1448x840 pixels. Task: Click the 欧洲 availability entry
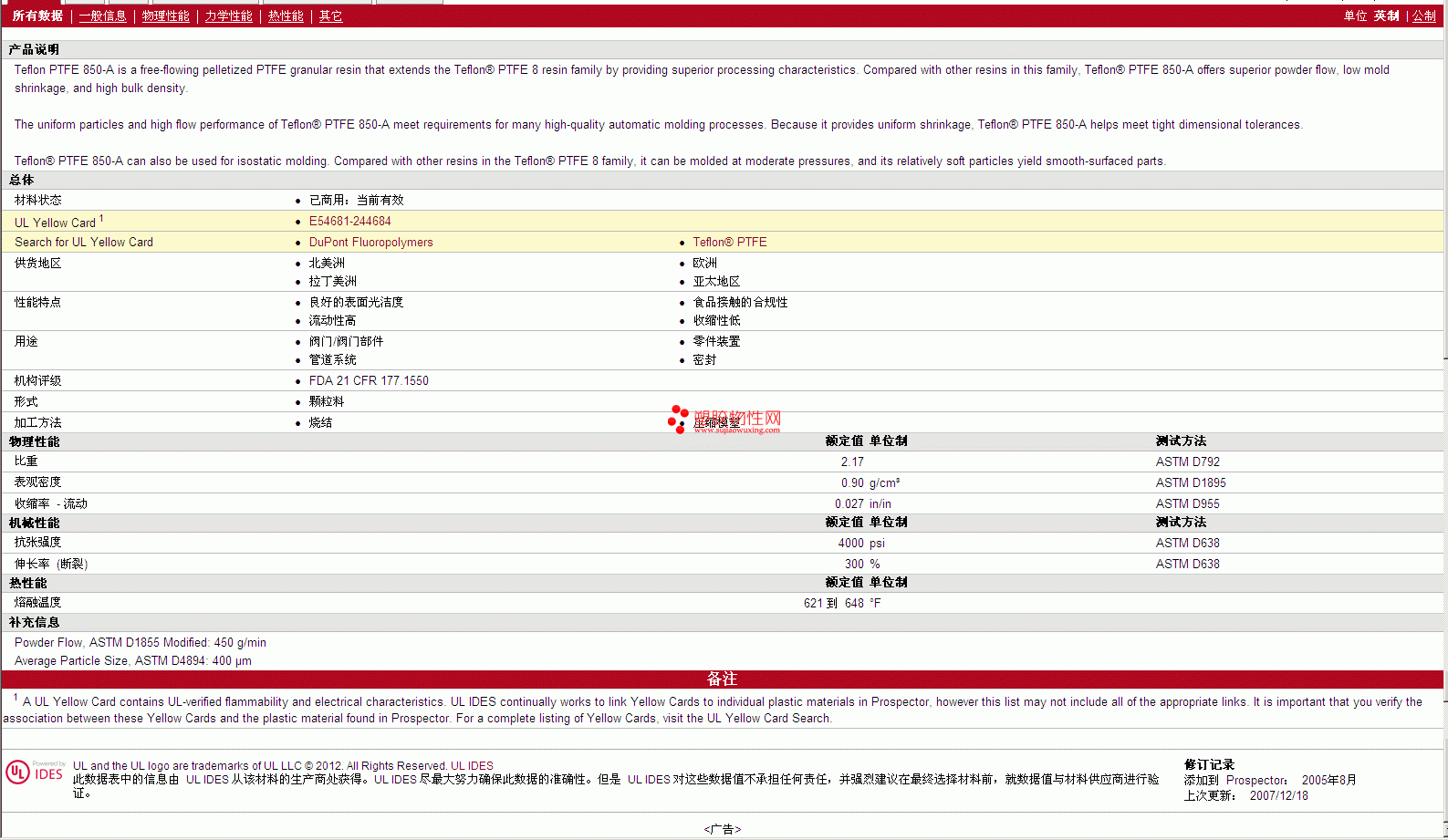[x=704, y=263]
